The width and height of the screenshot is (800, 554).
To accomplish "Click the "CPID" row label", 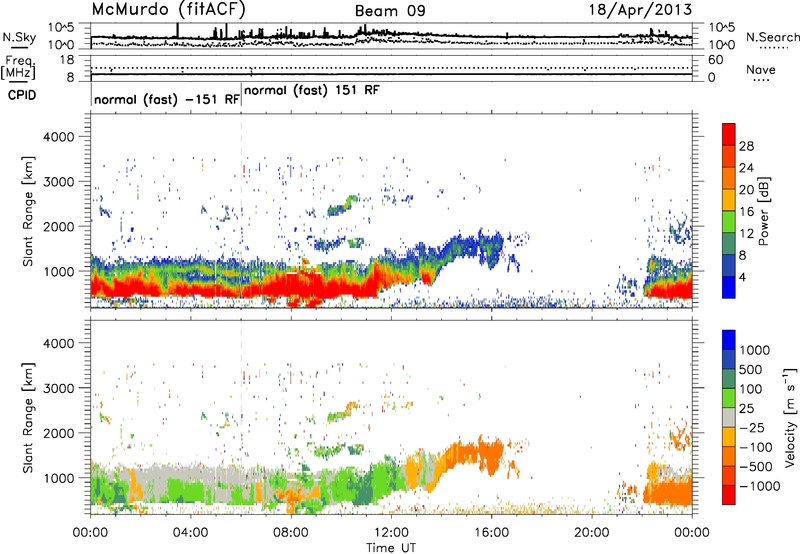I will coord(22,95).
